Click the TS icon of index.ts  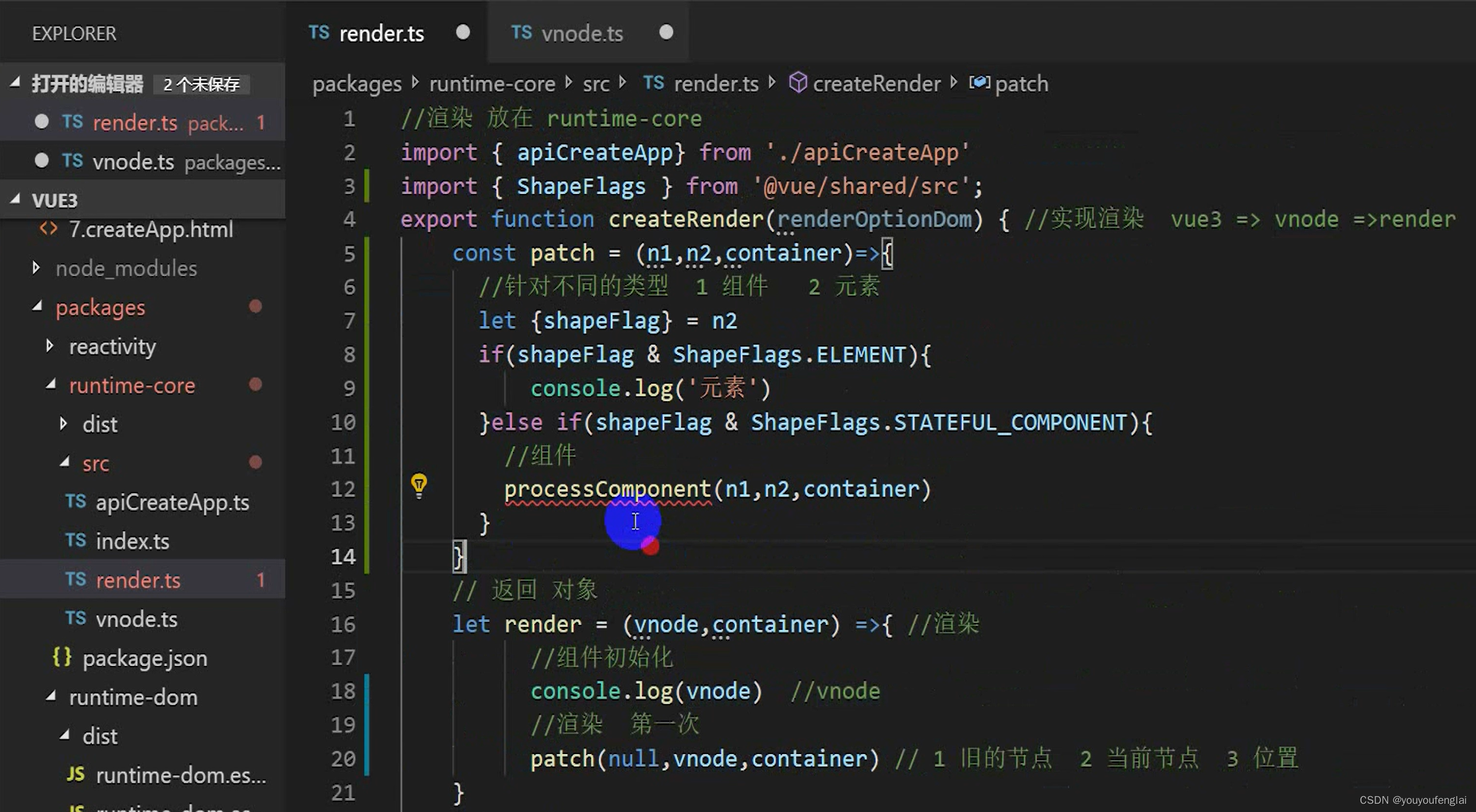(x=76, y=541)
